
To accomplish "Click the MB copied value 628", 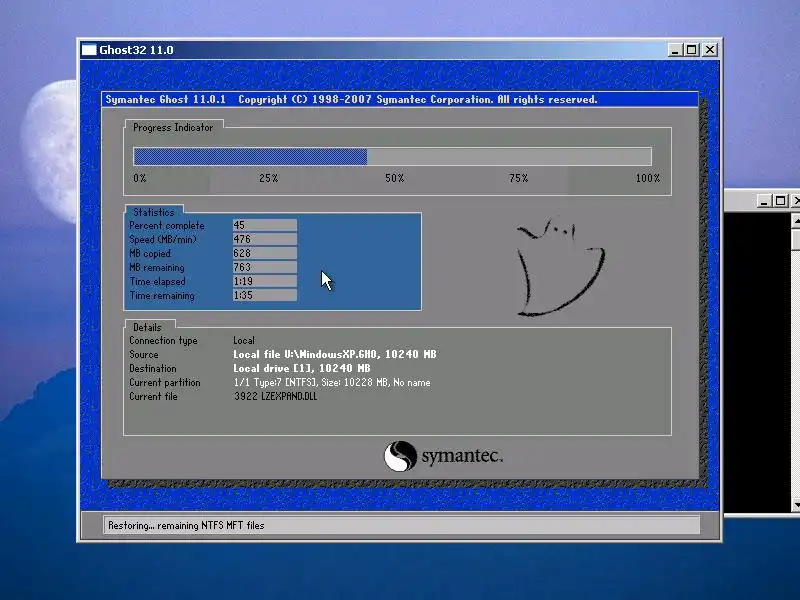I will (x=265, y=253).
